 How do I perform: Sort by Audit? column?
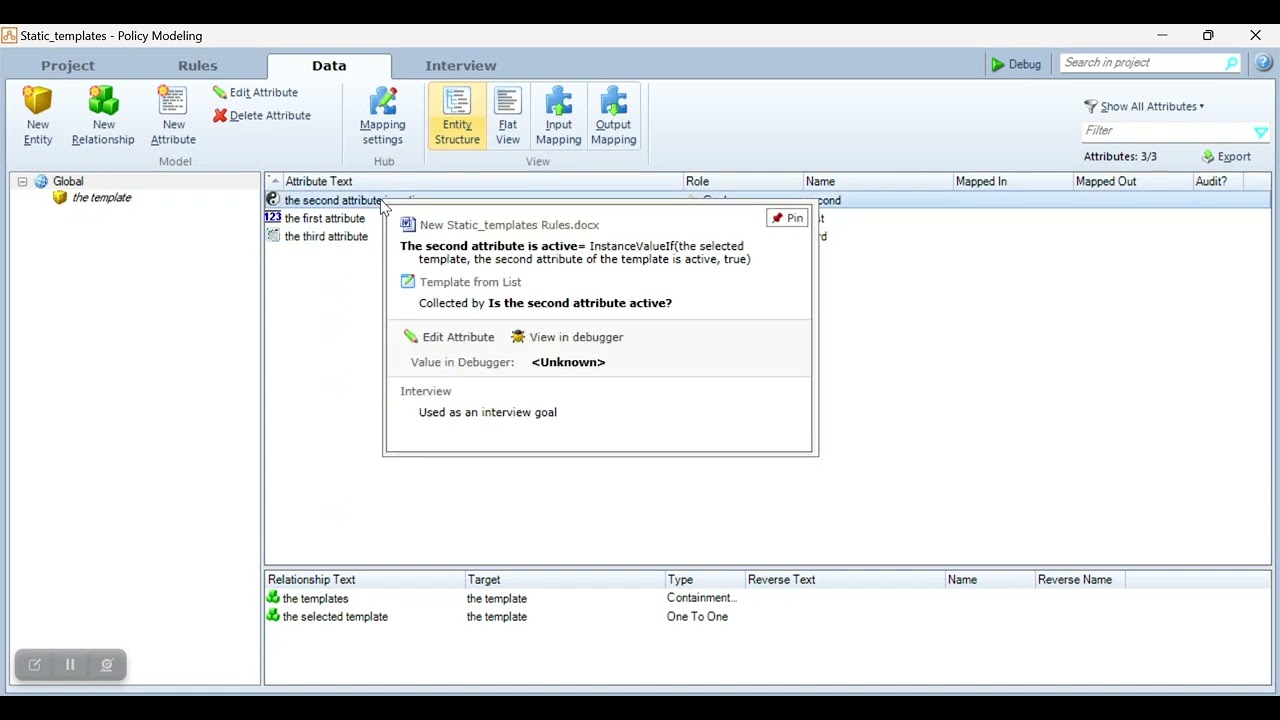(1217, 182)
